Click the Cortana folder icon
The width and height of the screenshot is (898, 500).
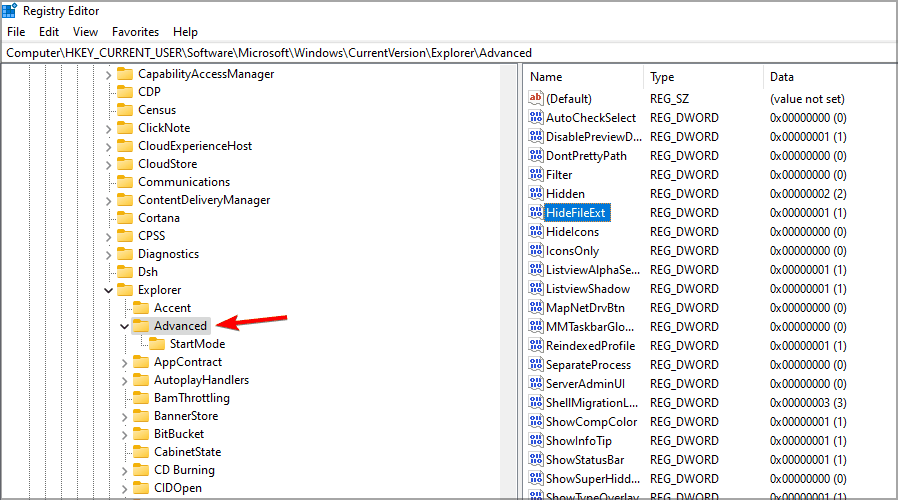click(125, 218)
